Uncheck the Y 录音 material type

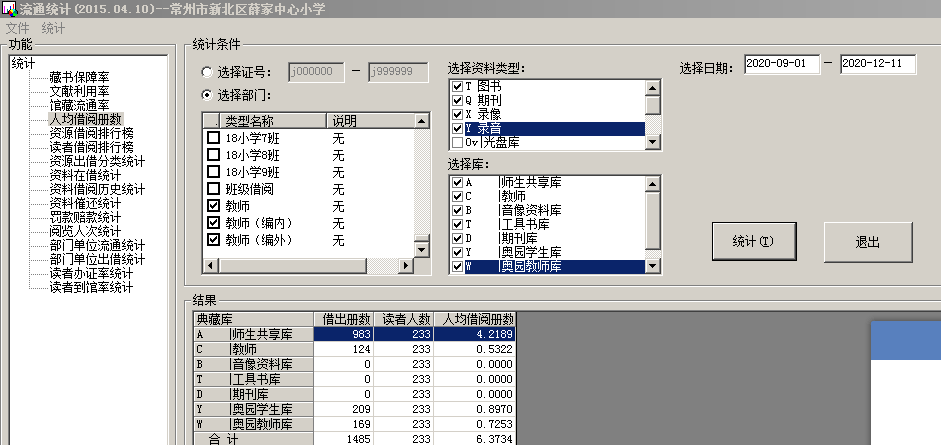pos(457,128)
